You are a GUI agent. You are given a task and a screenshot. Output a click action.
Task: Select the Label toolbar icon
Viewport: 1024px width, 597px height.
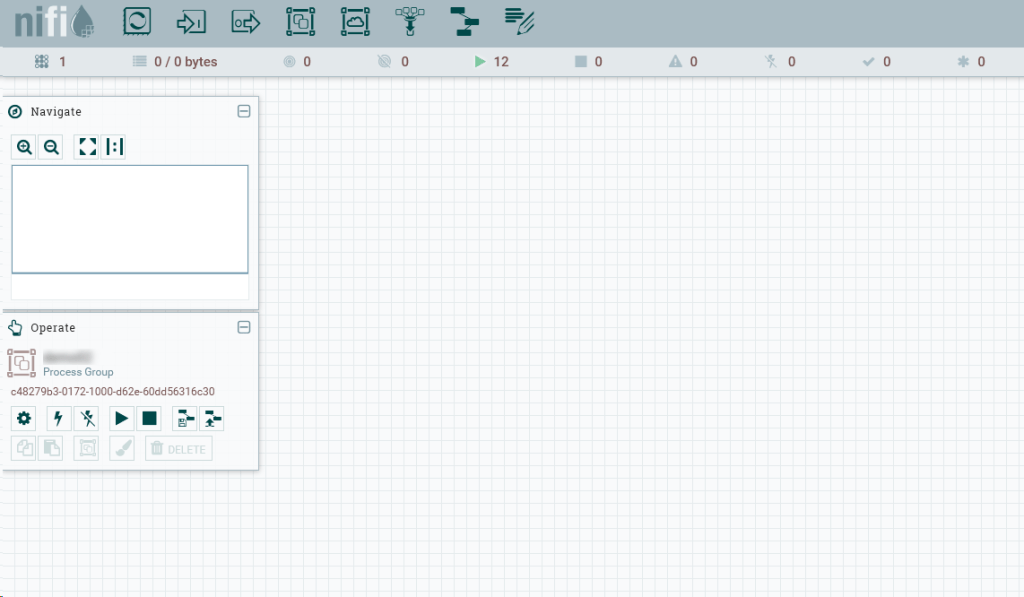coord(519,19)
